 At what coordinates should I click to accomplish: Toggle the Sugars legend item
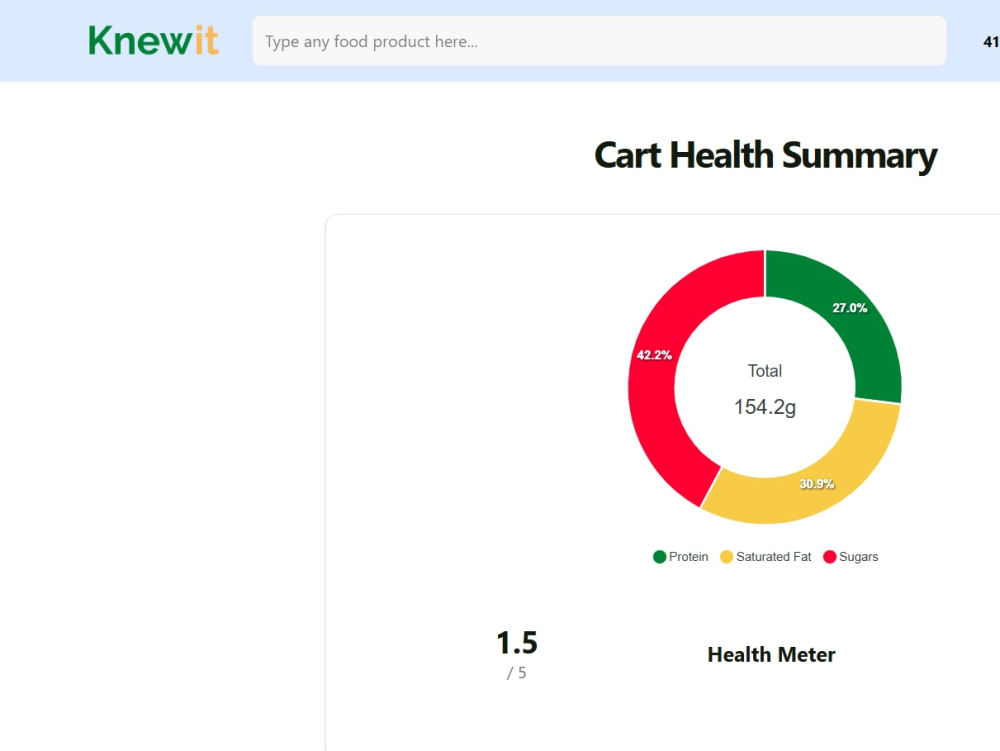(851, 557)
